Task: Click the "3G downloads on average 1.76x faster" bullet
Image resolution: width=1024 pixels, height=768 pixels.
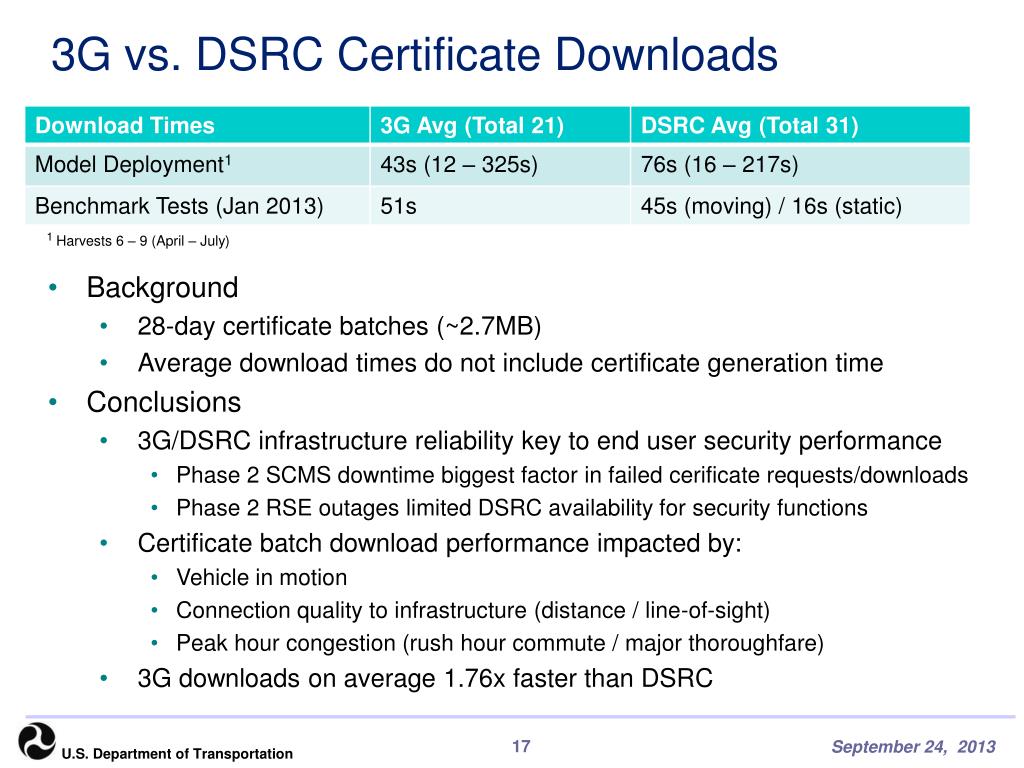Action: tap(424, 679)
